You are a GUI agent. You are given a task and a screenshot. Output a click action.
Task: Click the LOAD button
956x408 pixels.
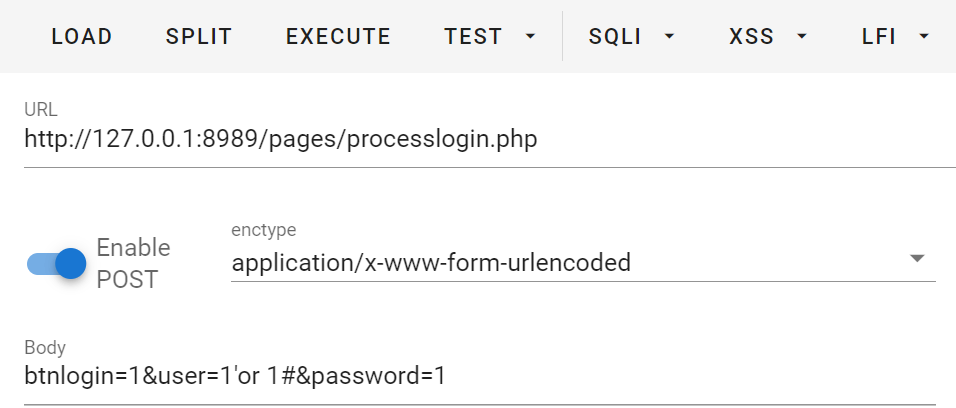(82, 37)
